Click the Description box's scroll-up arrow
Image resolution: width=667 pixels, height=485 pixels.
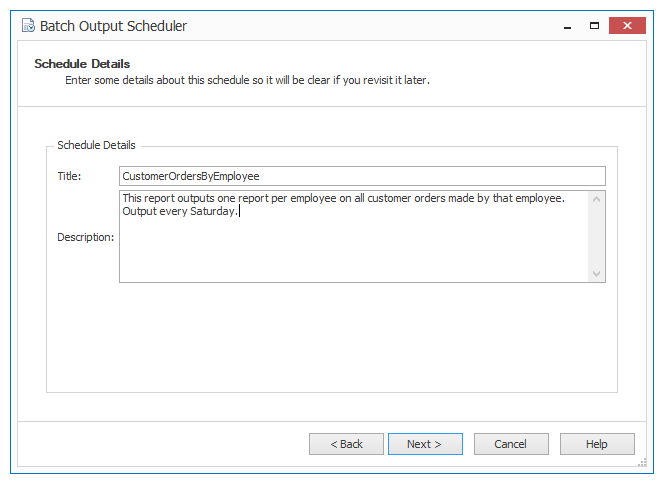pyautogui.click(x=596, y=199)
